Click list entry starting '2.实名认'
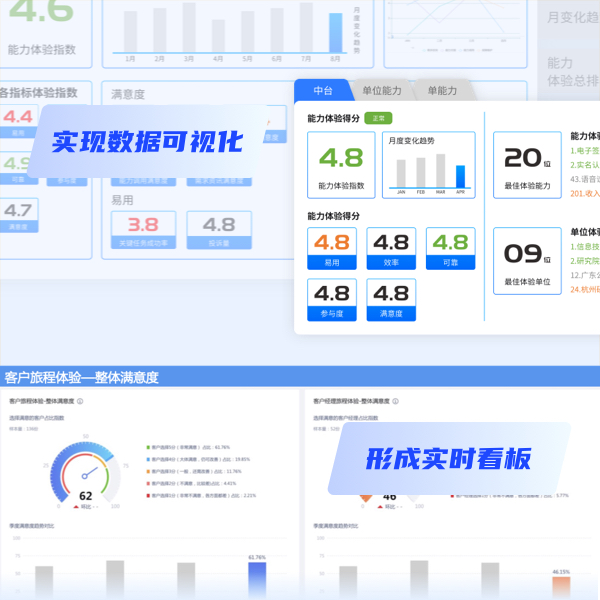 585,165
